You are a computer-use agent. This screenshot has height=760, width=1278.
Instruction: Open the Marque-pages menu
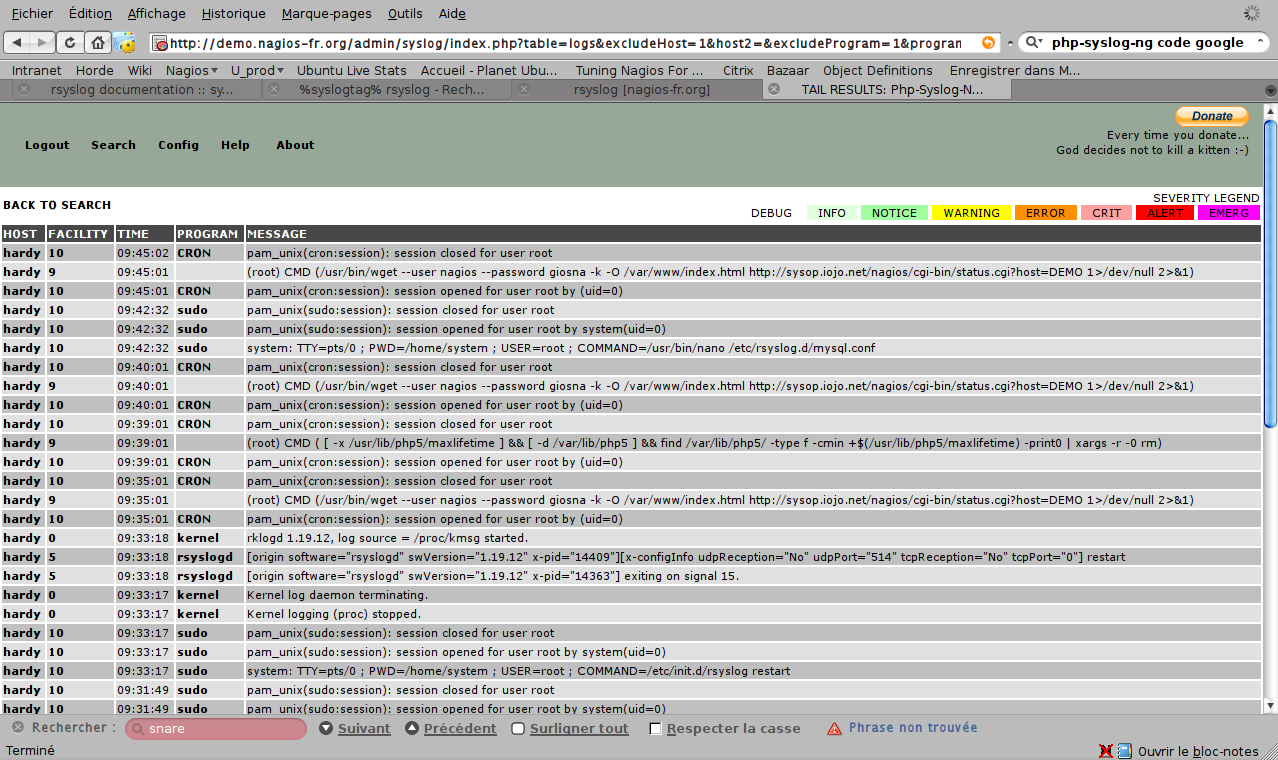(x=326, y=14)
